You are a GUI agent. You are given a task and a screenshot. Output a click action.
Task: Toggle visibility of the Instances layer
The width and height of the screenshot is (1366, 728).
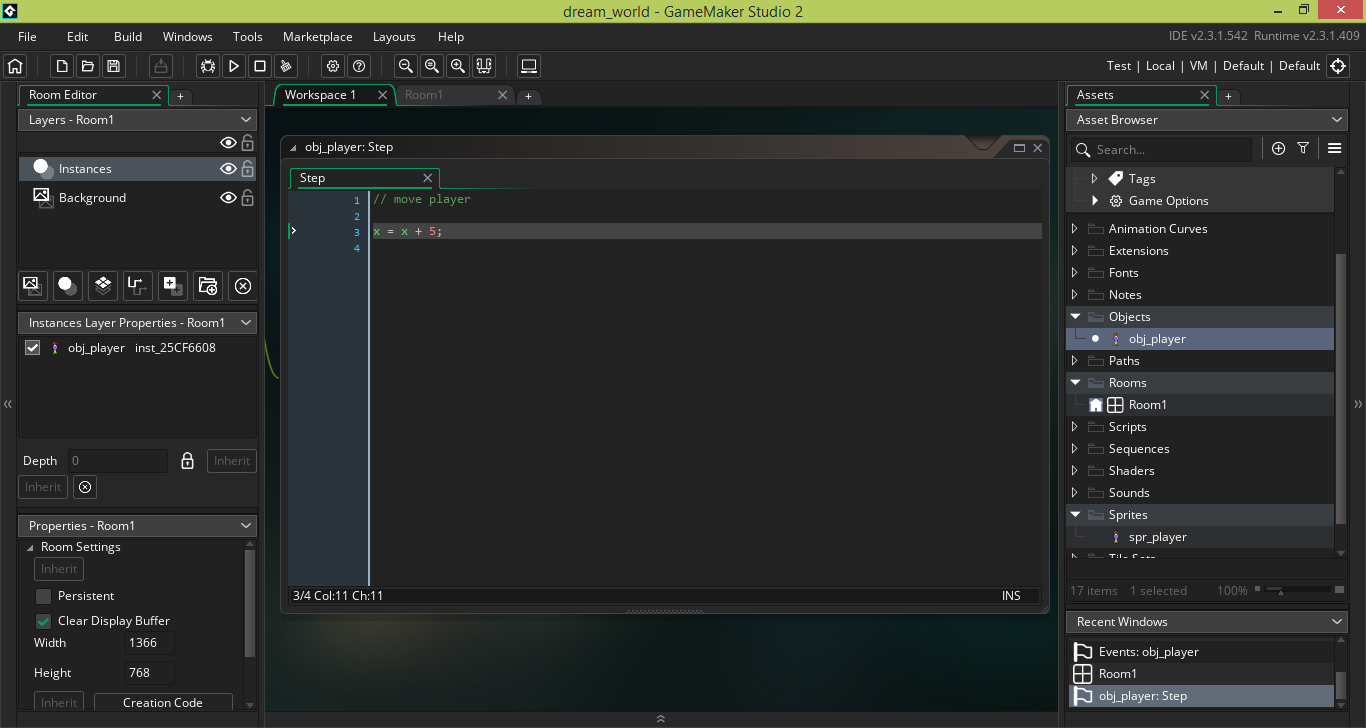click(228, 169)
